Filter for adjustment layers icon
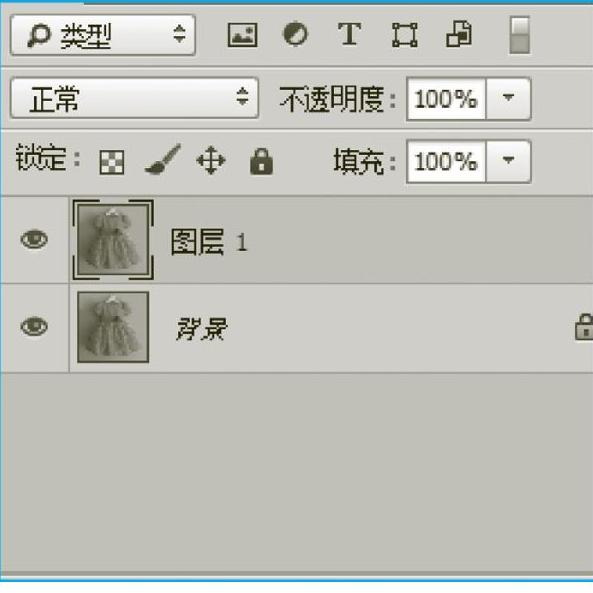 tap(295, 34)
